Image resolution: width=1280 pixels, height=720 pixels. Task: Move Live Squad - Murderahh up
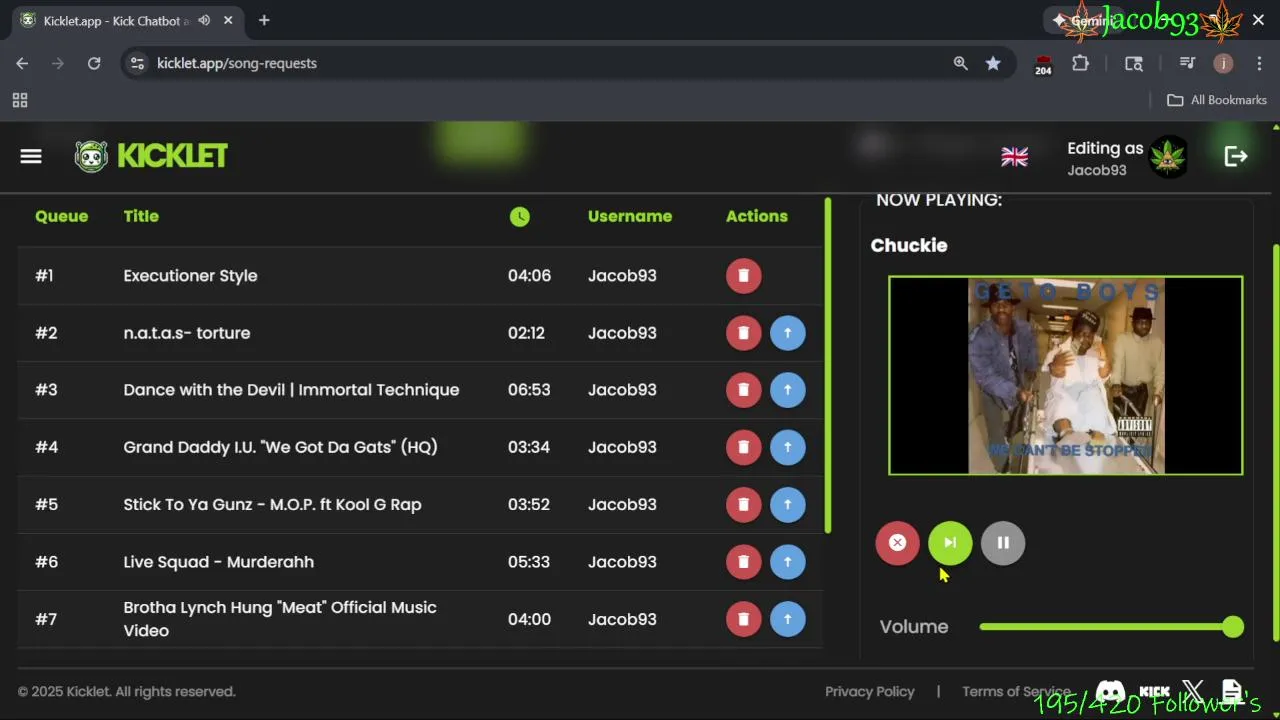coord(788,562)
